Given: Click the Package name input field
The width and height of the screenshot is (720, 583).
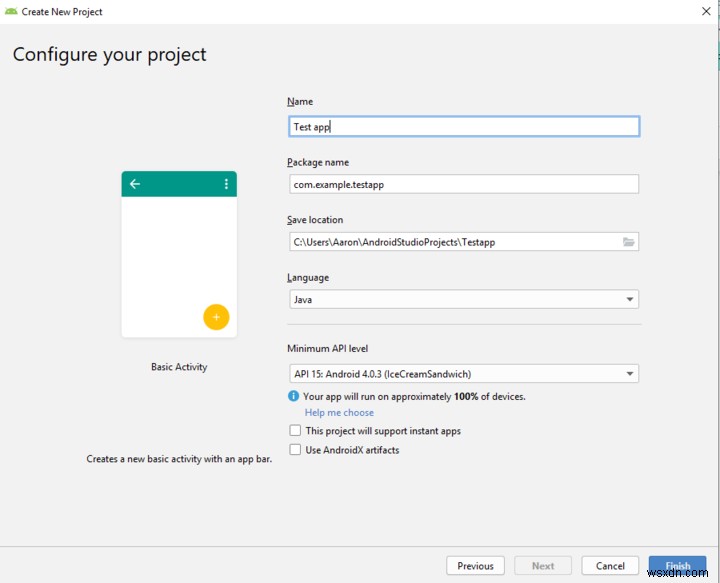Looking at the screenshot, I should coord(463,184).
